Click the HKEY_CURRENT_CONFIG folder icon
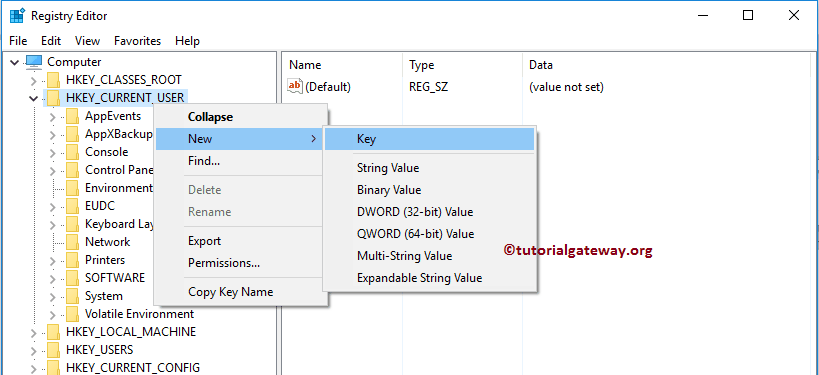This screenshot has width=819, height=375. click(x=53, y=367)
